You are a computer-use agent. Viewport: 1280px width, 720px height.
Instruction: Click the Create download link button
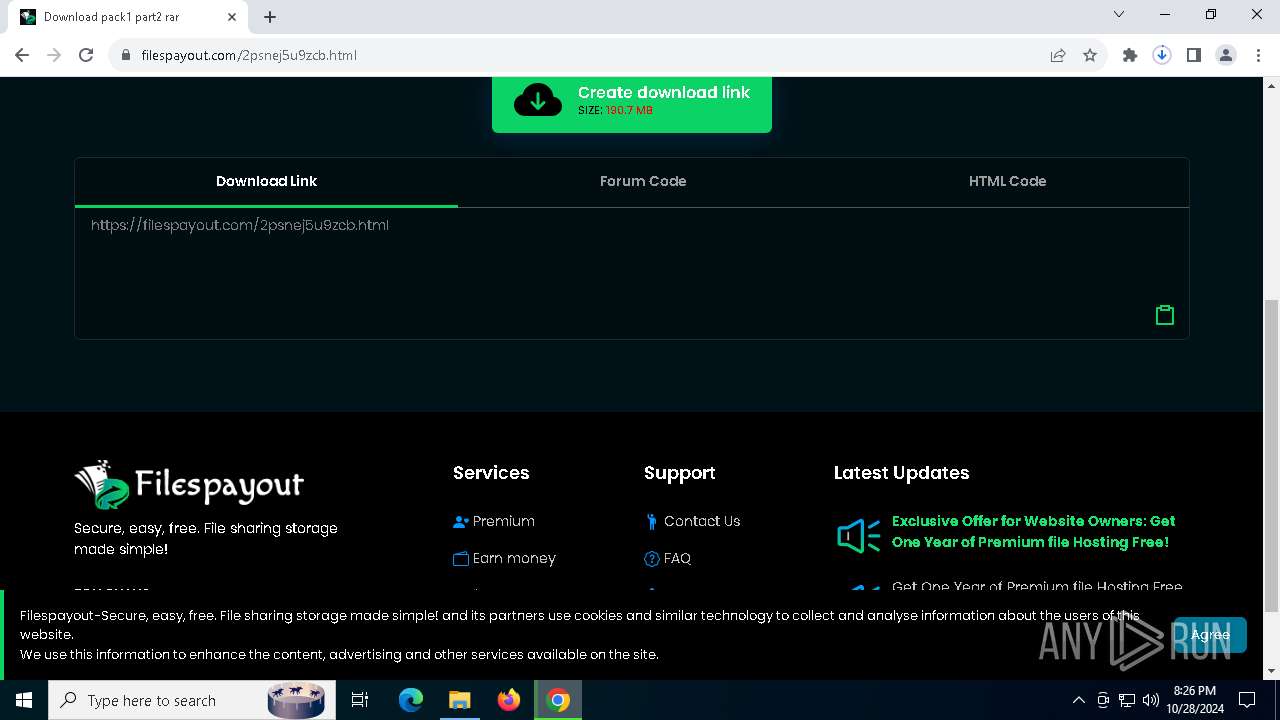(631, 104)
